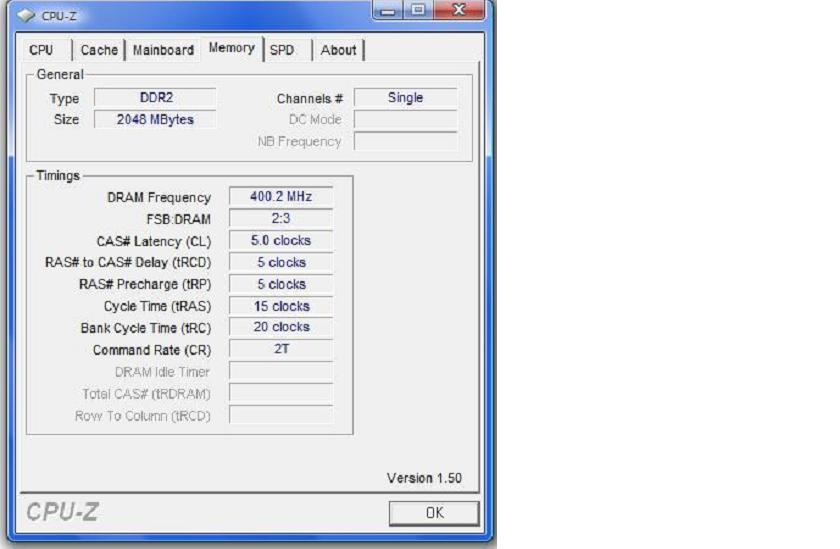Click the CPU-Z title bar icon
This screenshot has height=549, width=840.
pyautogui.click(x=26, y=16)
